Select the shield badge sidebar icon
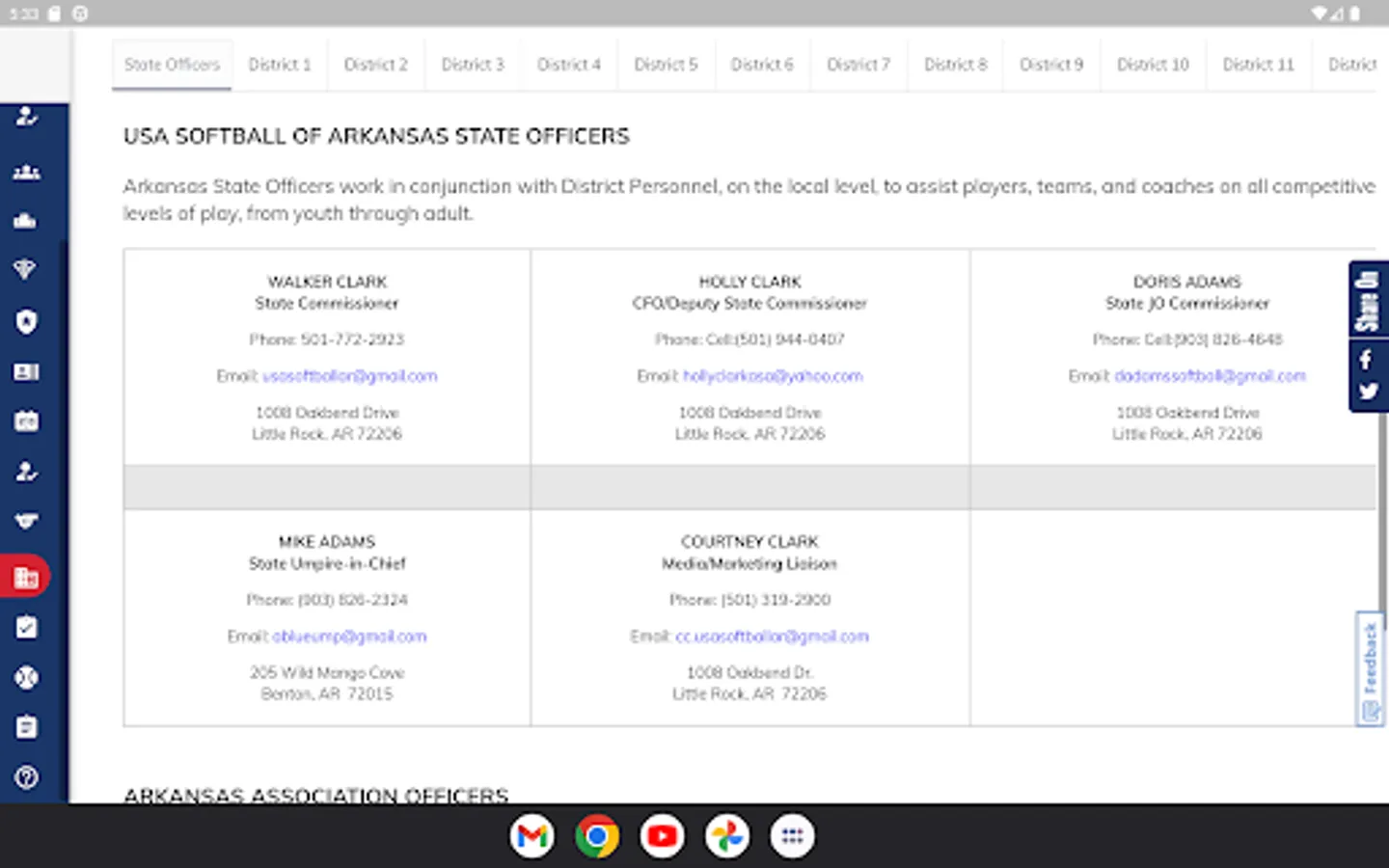 point(26,321)
